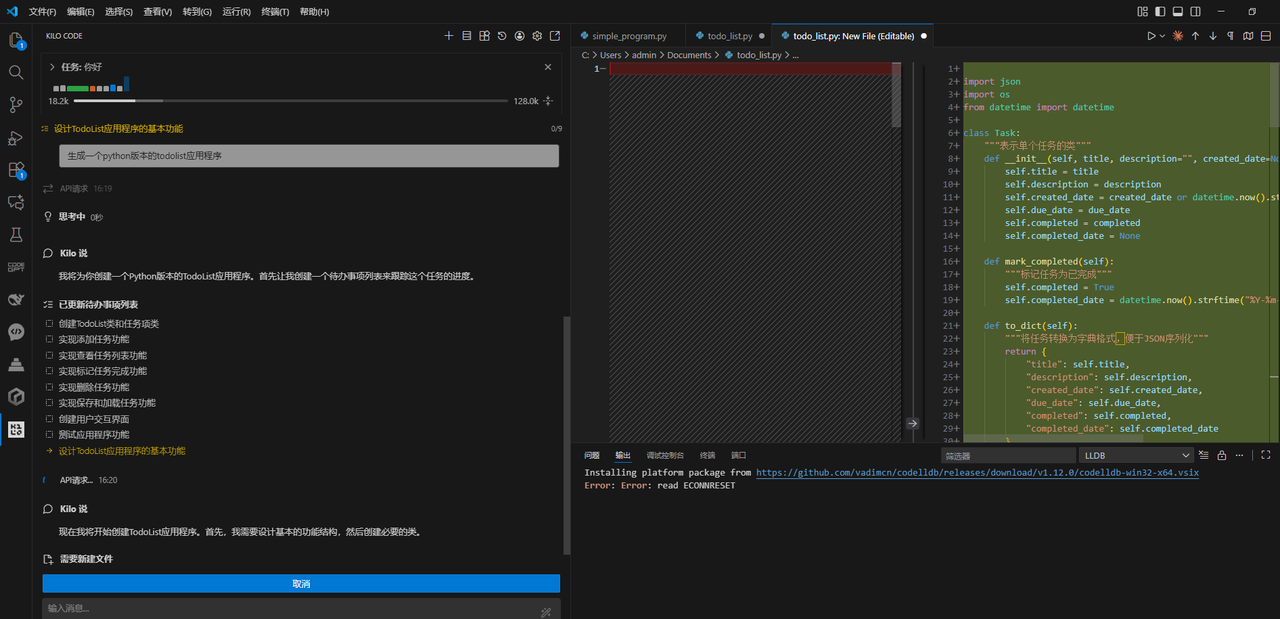Viewport: 1280px width, 619px height.
Task: Select the Source Control icon in activity bar
Action: (x=15, y=104)
